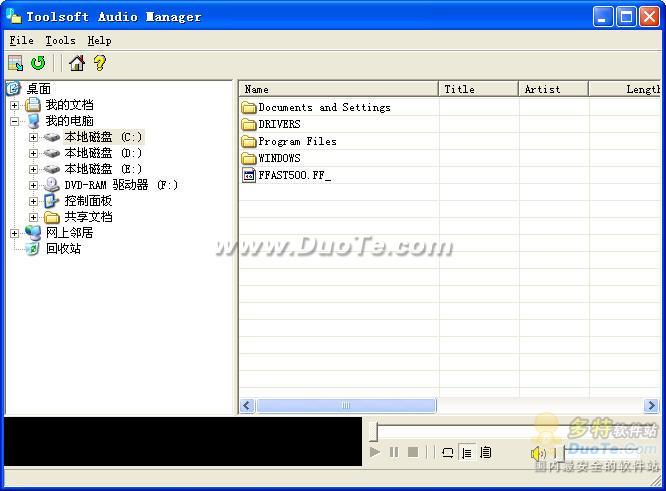Expand the 我的文档 tree node

tap(14, 105)
